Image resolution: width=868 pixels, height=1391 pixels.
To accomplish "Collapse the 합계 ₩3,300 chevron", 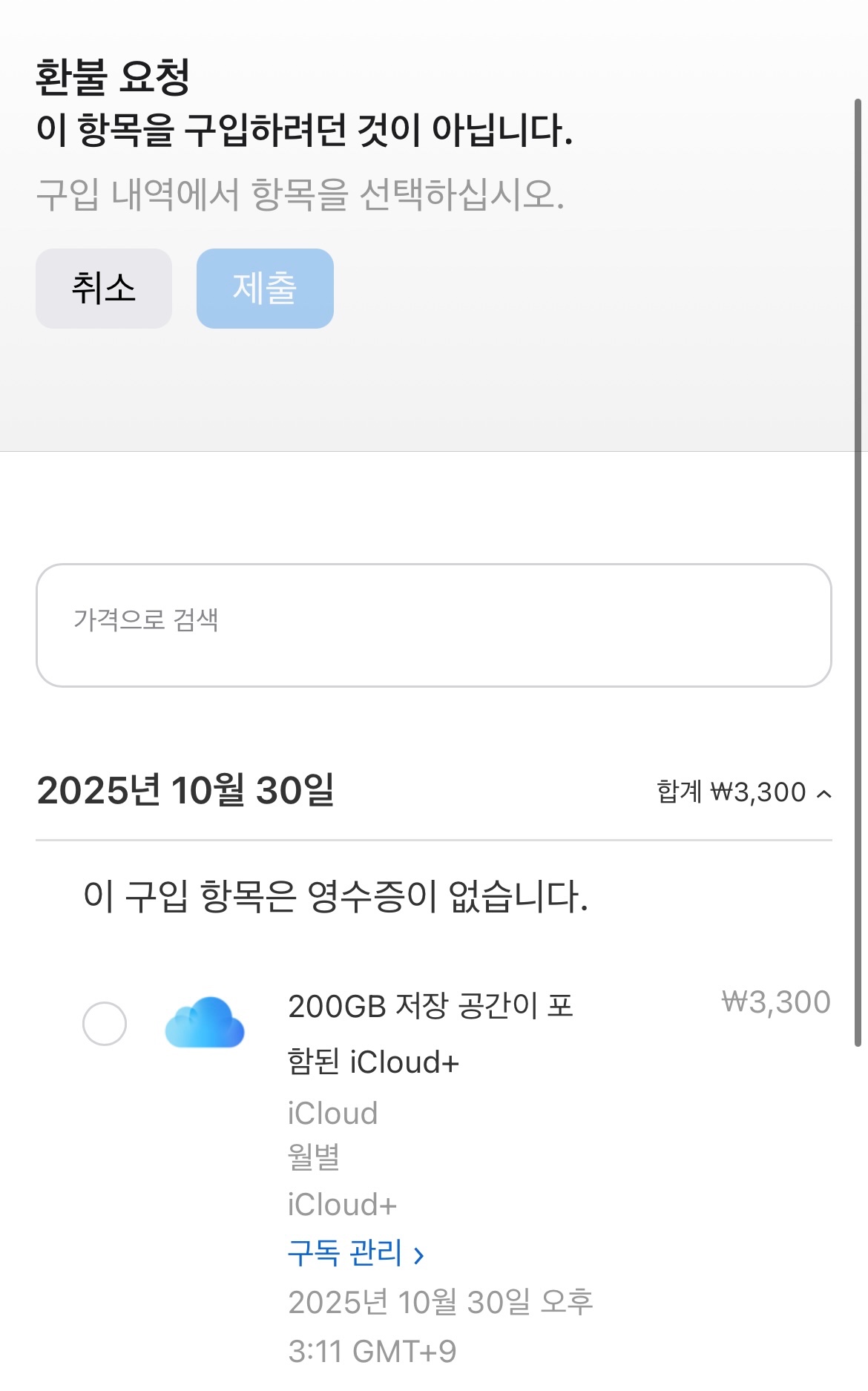I will point(823,794).
